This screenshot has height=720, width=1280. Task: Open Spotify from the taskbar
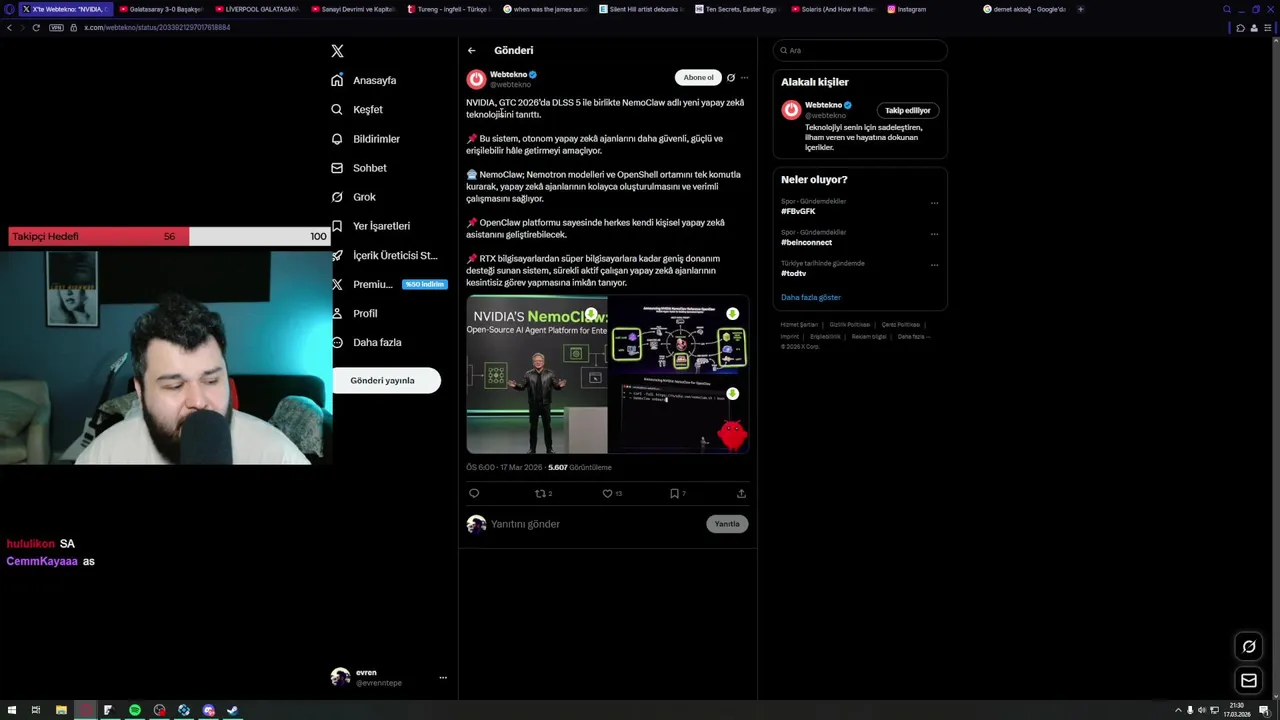coord(135,710)
